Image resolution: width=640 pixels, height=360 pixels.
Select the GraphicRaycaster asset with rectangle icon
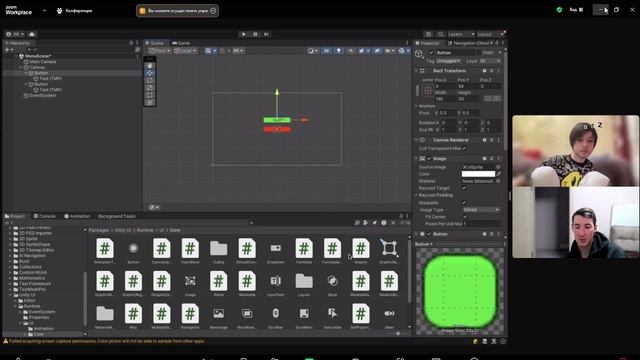[x=389, y=251]
